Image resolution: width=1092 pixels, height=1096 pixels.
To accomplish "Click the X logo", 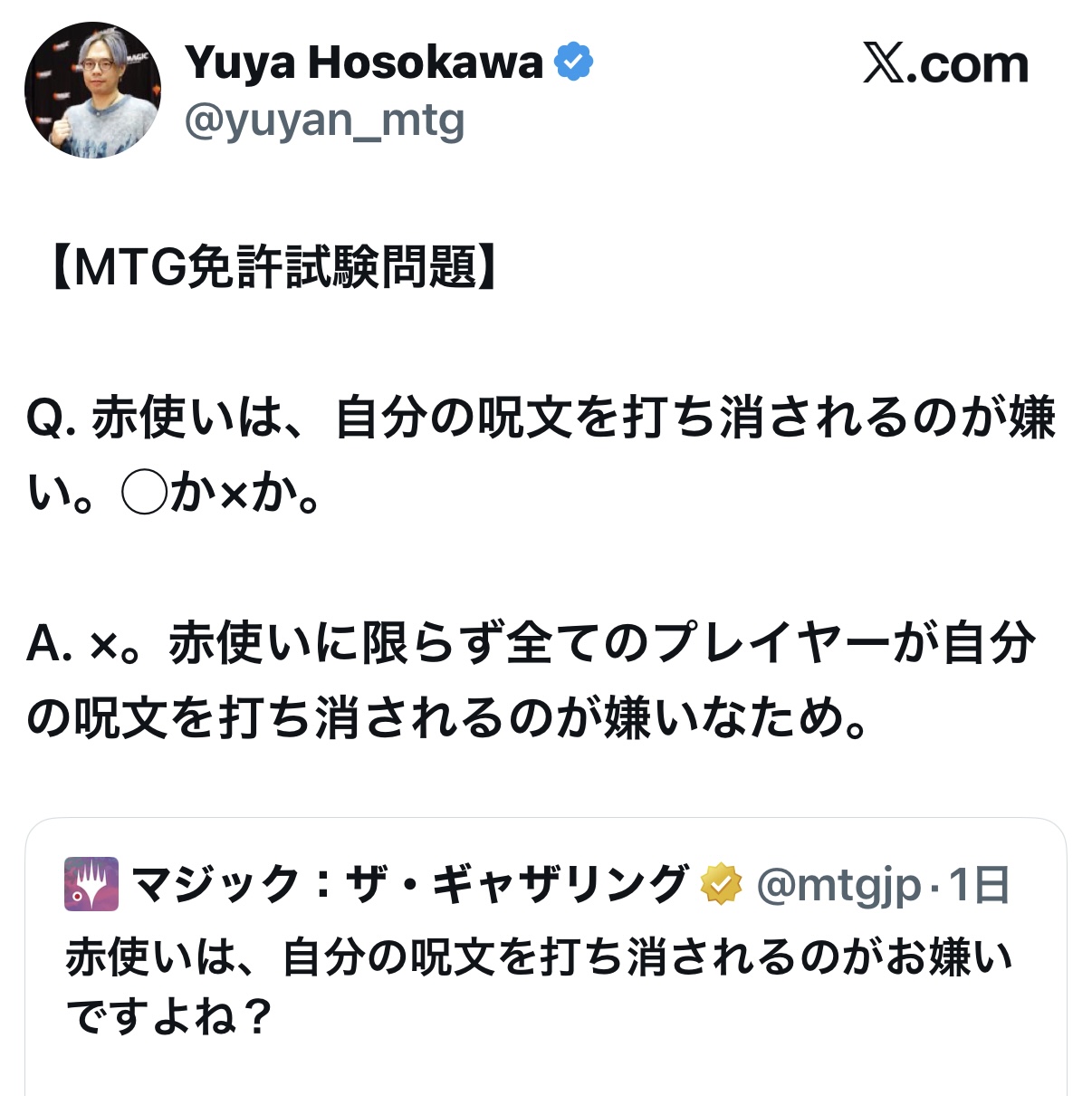I will click(882, 64).
